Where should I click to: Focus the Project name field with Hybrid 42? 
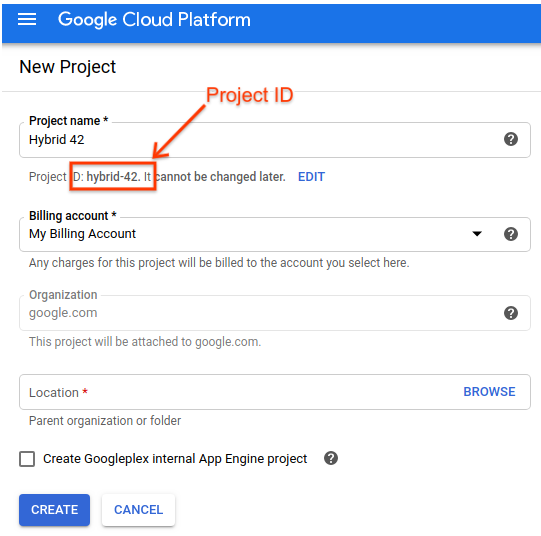pyautogui.click(x=275, y=140)
